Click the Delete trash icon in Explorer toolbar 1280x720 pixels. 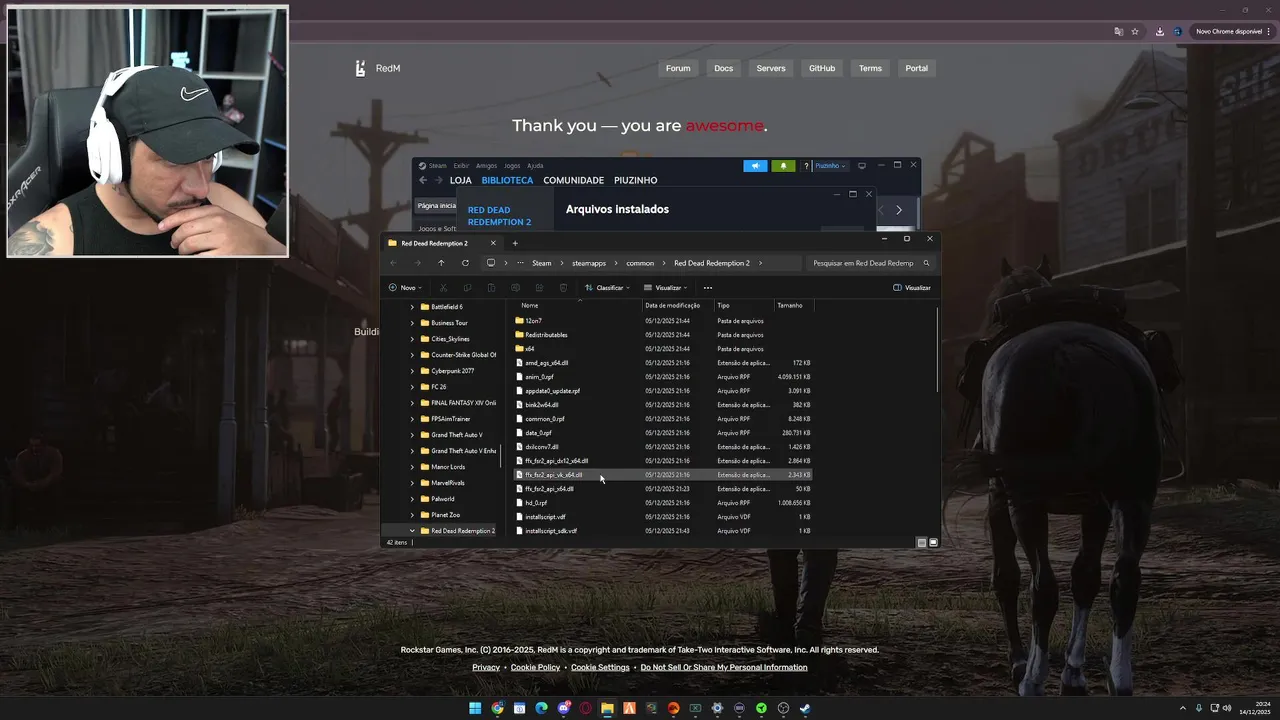click(x=563, y=288)
